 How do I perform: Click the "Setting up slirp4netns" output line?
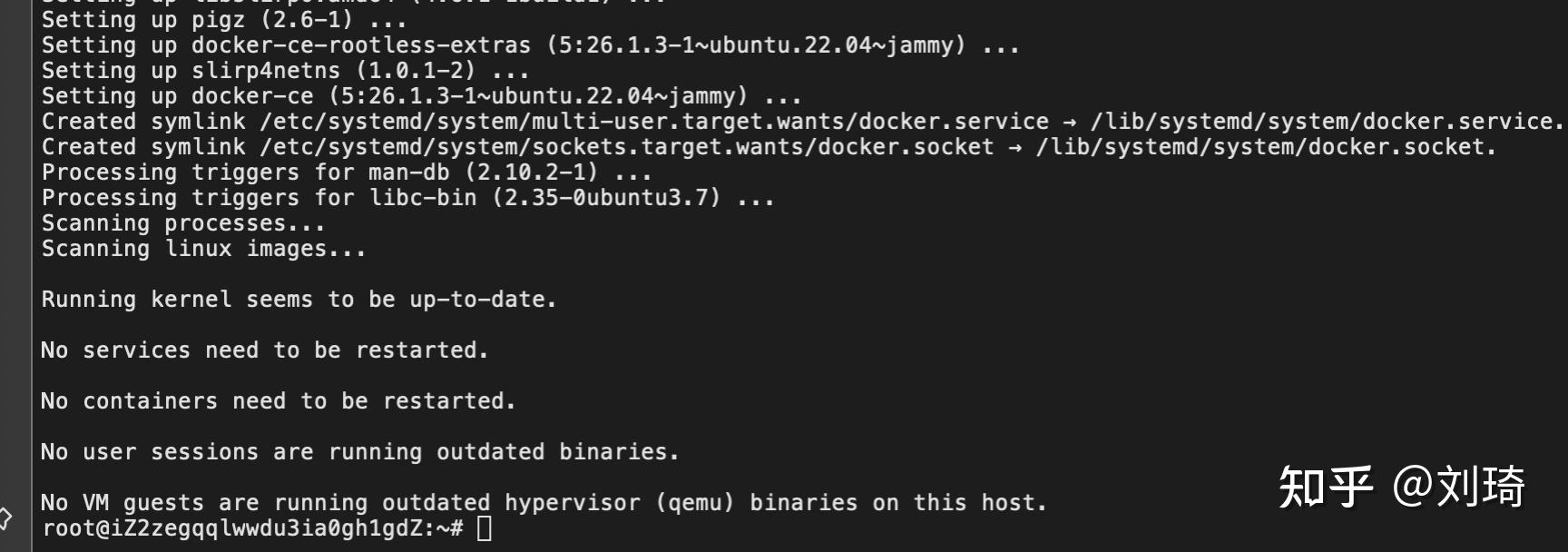(x=285, y=71)
